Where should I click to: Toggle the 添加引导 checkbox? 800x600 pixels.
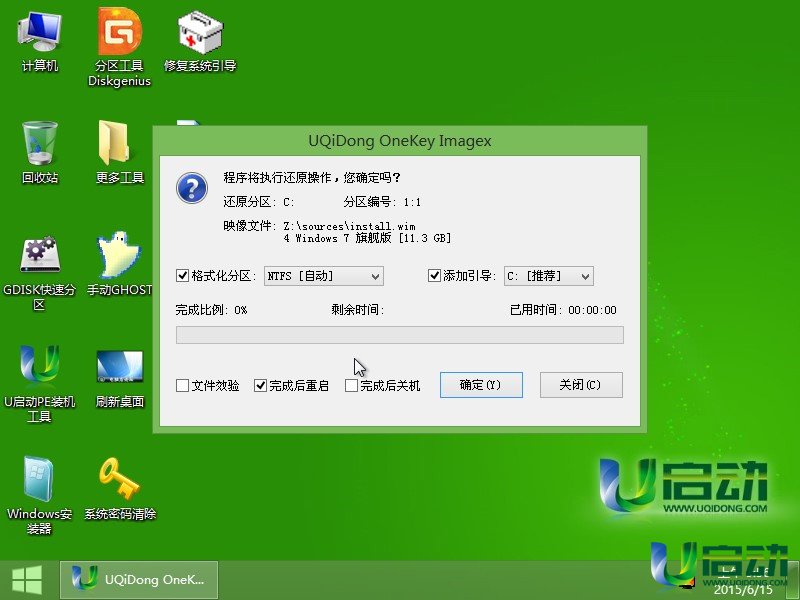(x=434, y=276)
